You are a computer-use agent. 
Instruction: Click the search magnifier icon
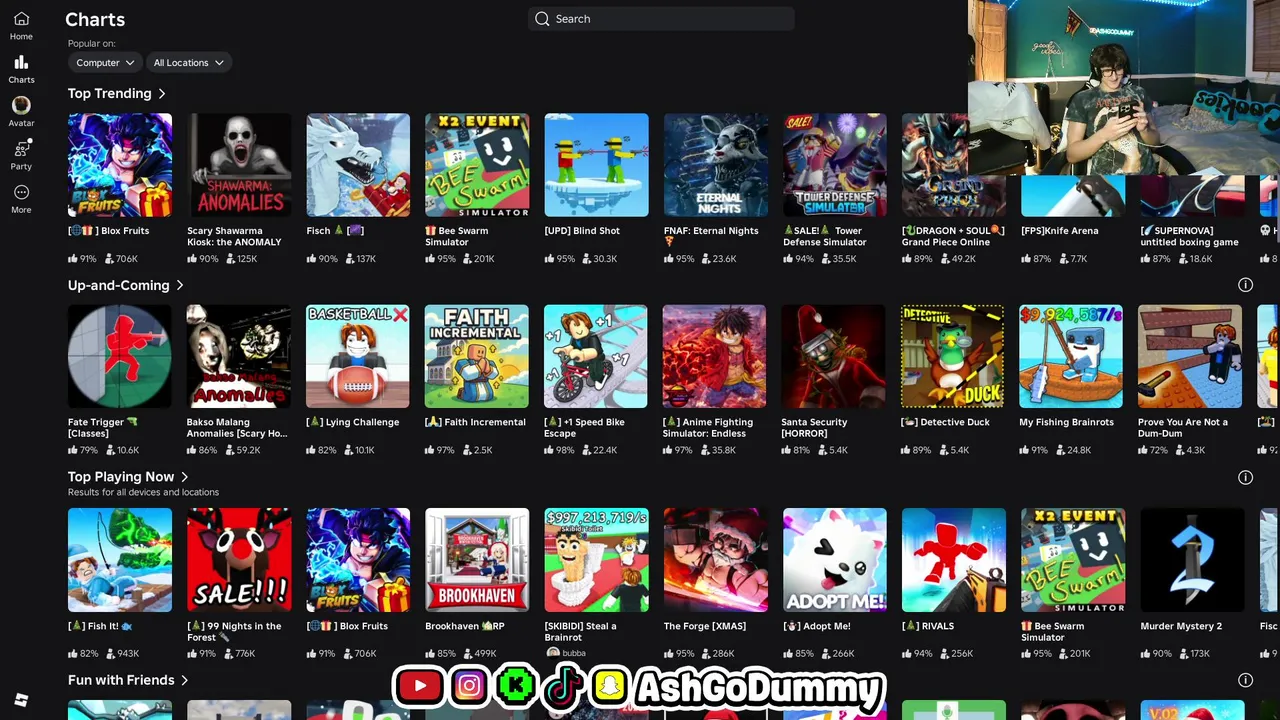542,18
